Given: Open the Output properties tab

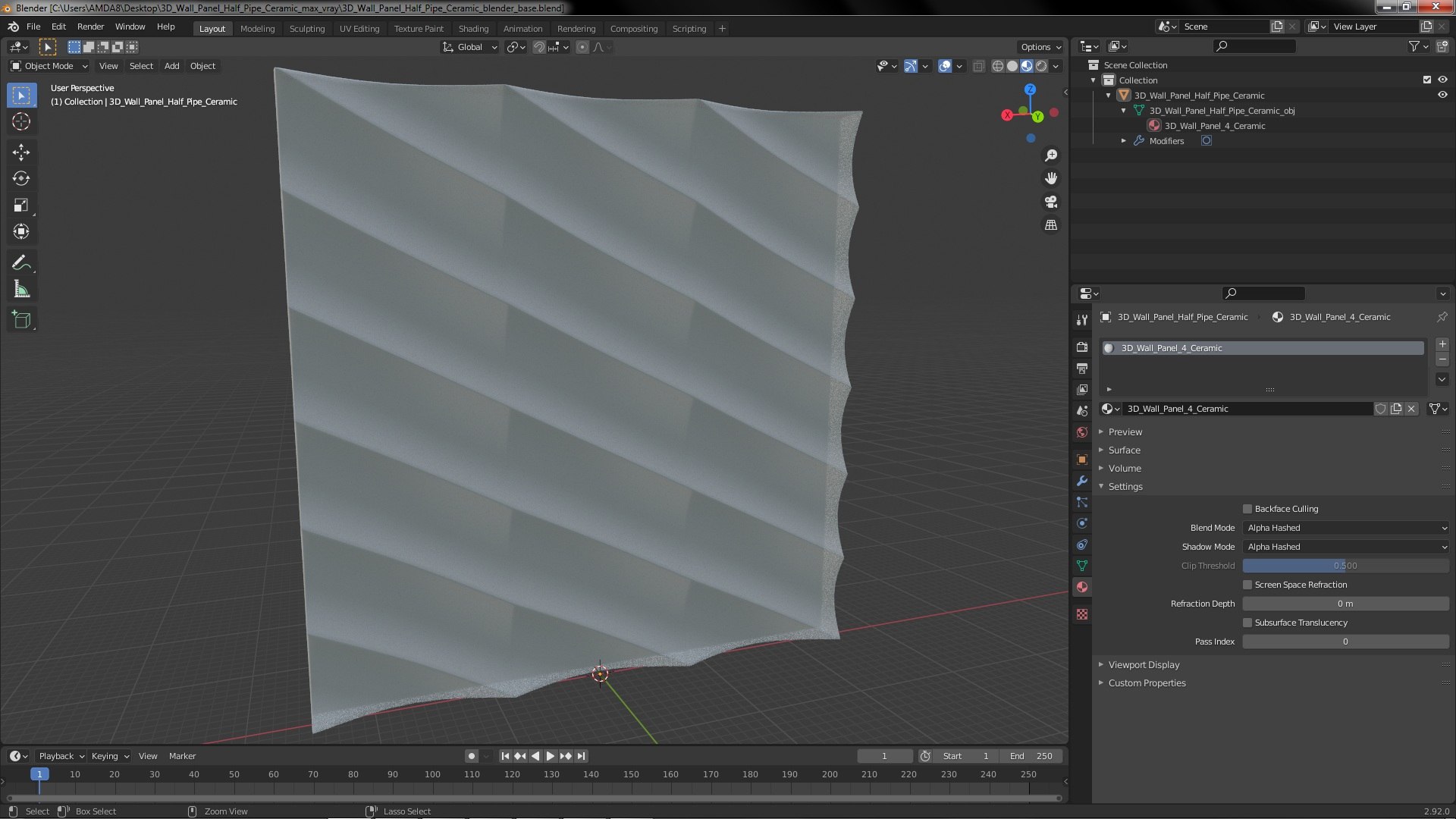Looking at the screenshot, I should pyautogui.click(x=1082, y=368).
